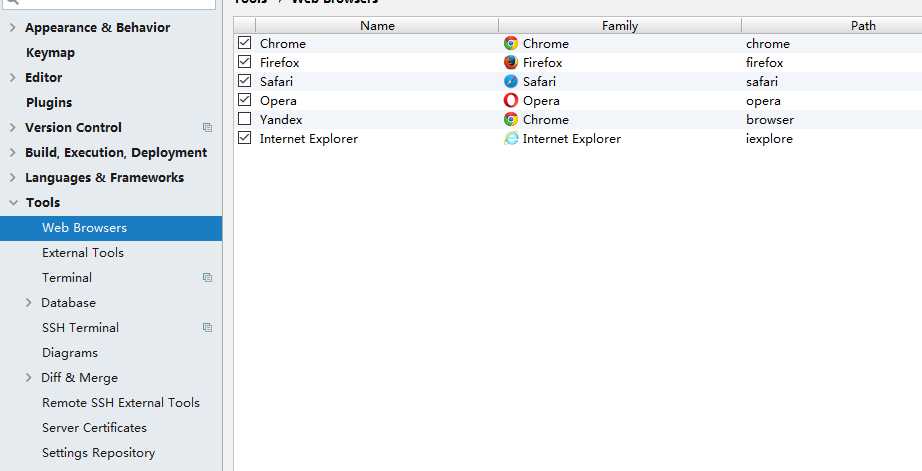Click the Safari compass icon

510,81
